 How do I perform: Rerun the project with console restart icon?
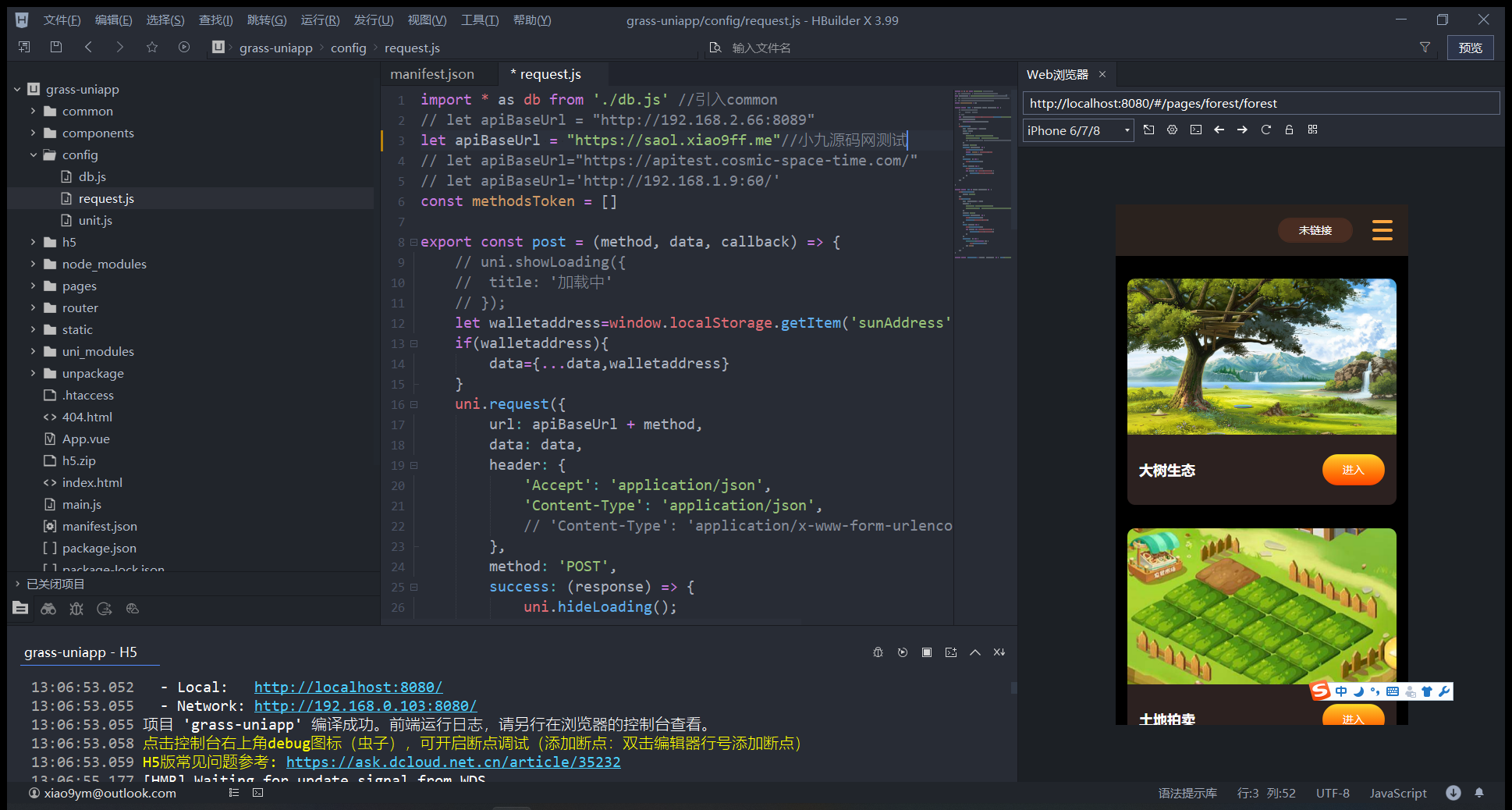pyautogui.click(x=903, y=652)
